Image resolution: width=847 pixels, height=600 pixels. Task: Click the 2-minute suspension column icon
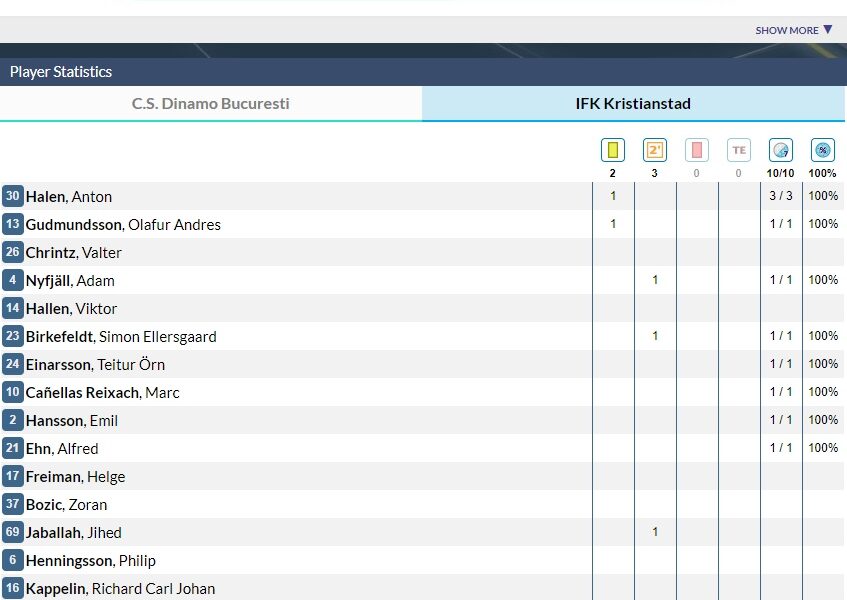(x=655, y=150)
